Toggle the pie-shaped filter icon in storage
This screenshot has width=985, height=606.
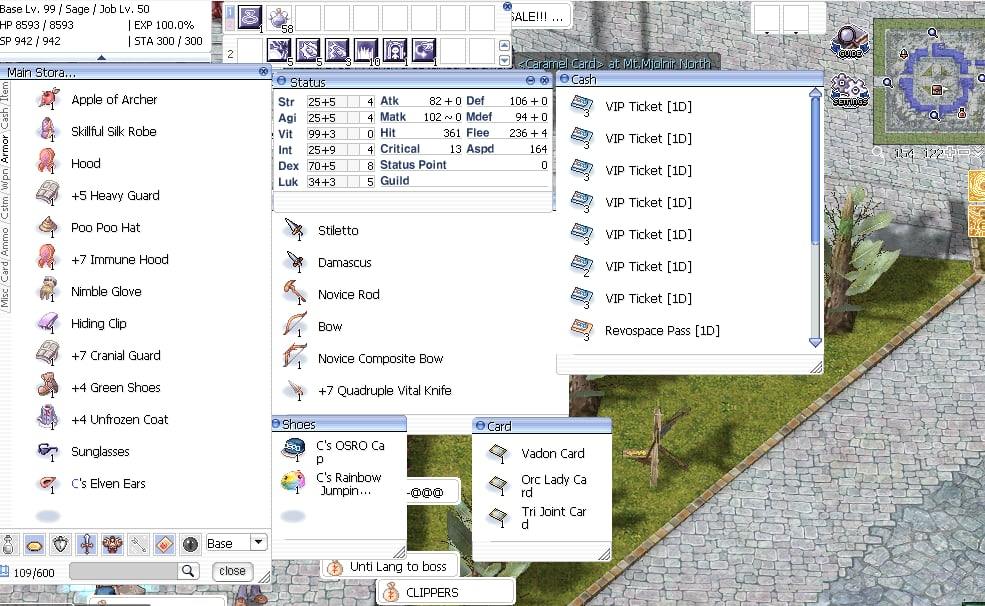[35, 544]
